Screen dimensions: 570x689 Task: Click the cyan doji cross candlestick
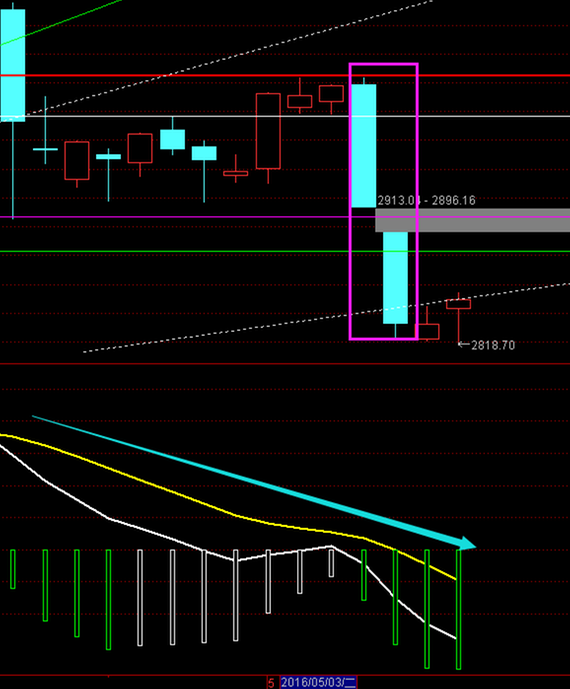coord(45,149)
